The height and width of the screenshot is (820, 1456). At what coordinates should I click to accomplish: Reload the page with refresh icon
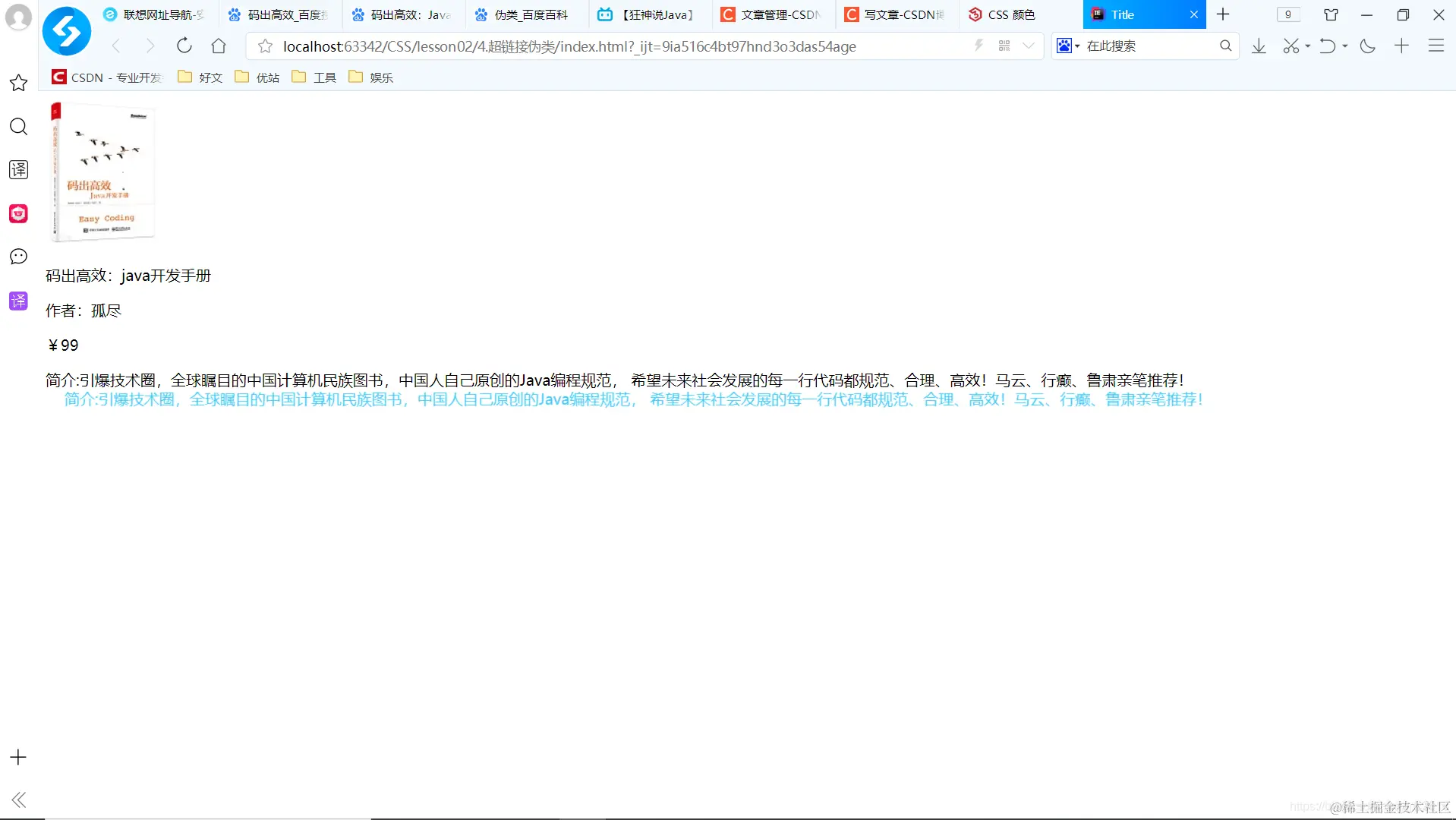(184, 46)
